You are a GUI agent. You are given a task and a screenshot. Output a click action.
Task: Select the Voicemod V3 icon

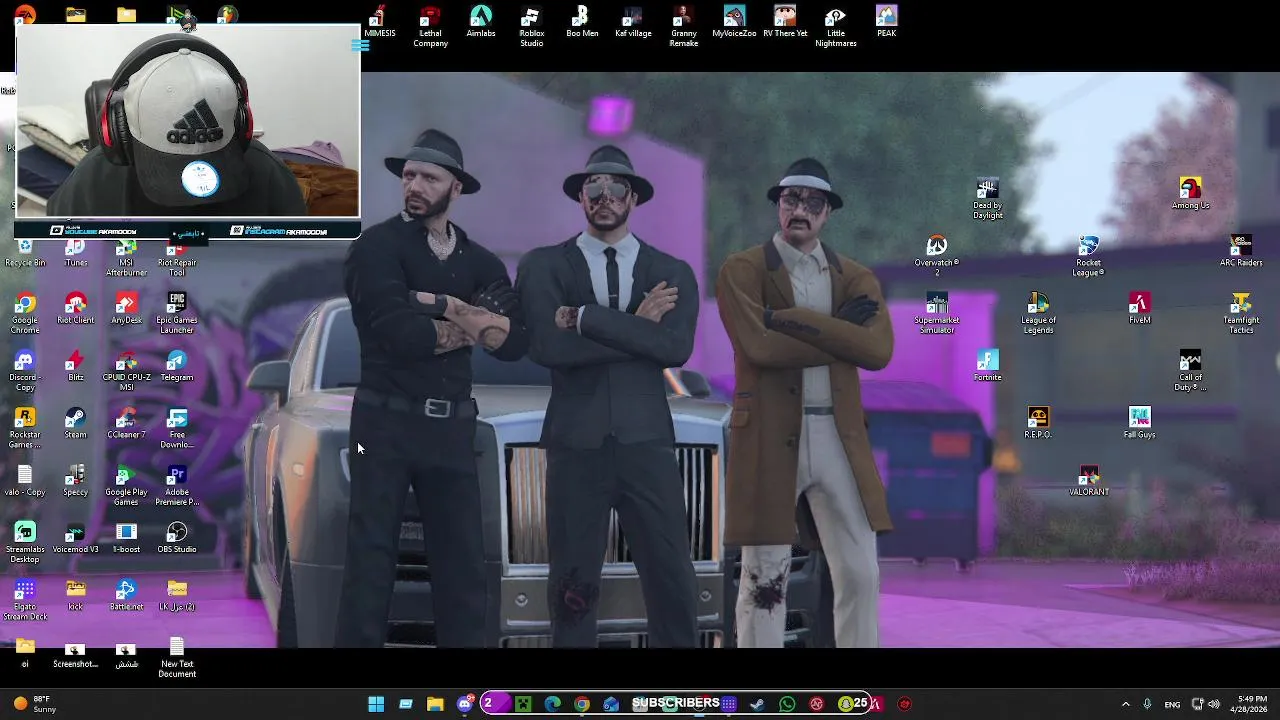tap(76, 536)
